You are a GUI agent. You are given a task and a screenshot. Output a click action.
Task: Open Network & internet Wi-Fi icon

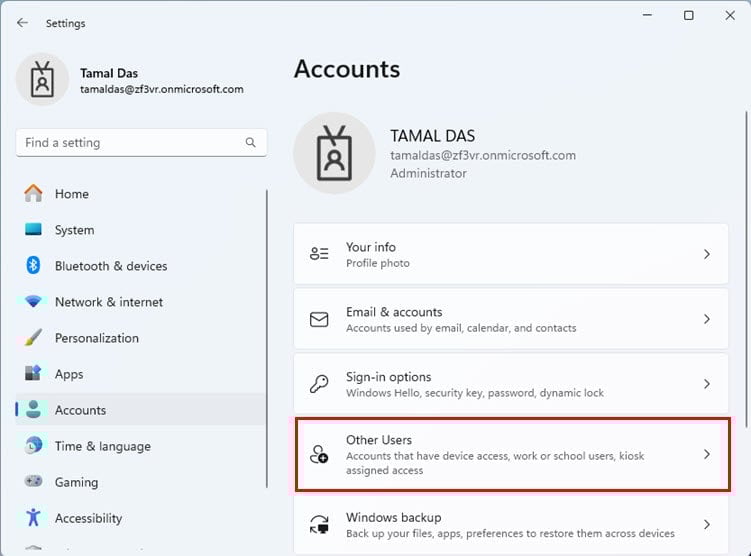(x=34, y=302)
